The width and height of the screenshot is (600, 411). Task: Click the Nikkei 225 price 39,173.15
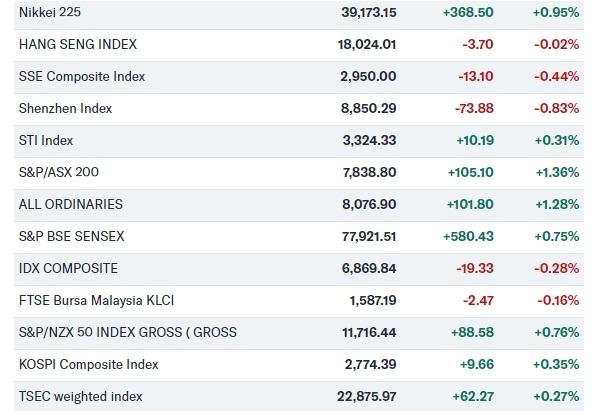[369, 13]
